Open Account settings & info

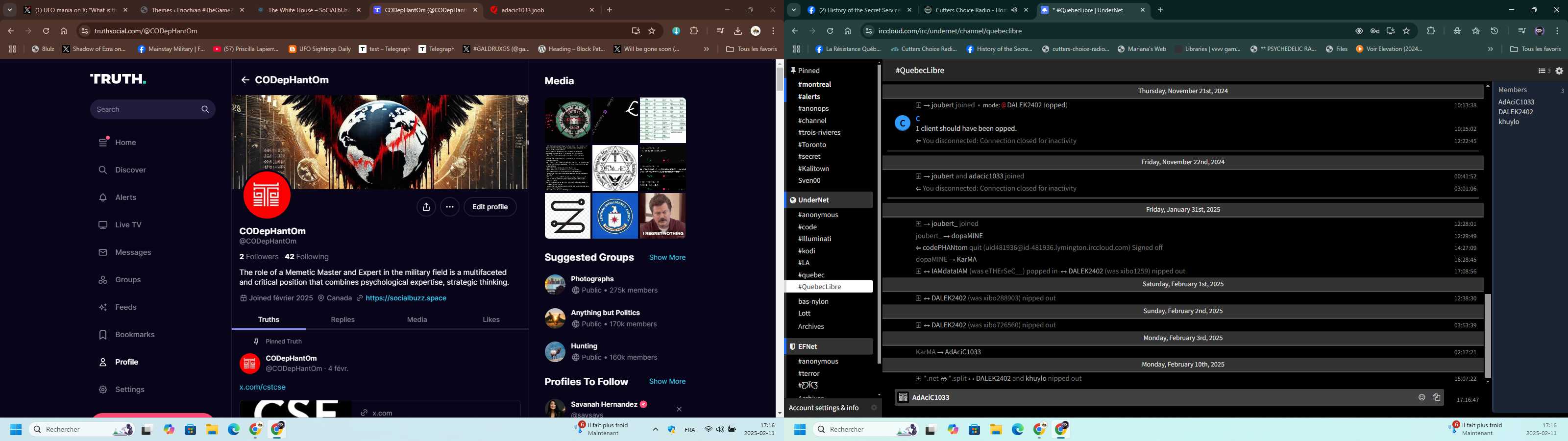(x=823, y=408)
